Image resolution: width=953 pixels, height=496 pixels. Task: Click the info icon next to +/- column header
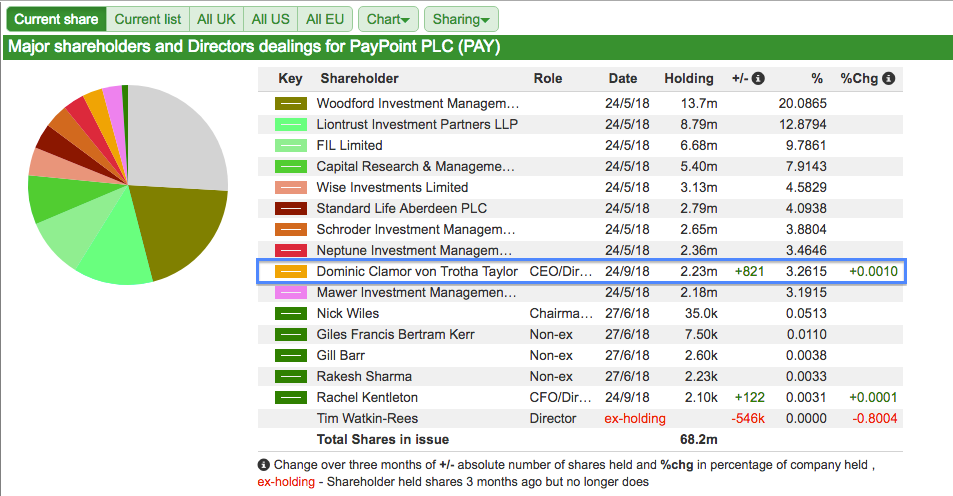coord(758,78)
